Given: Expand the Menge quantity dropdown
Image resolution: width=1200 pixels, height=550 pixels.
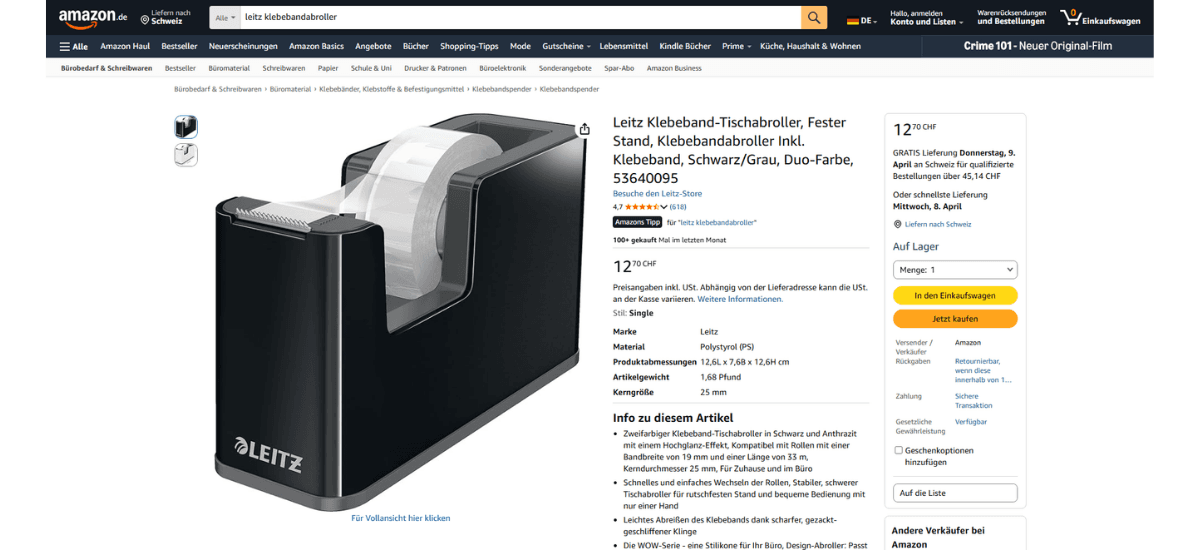Looking at the screenshot, I should [x=955, y=270].
